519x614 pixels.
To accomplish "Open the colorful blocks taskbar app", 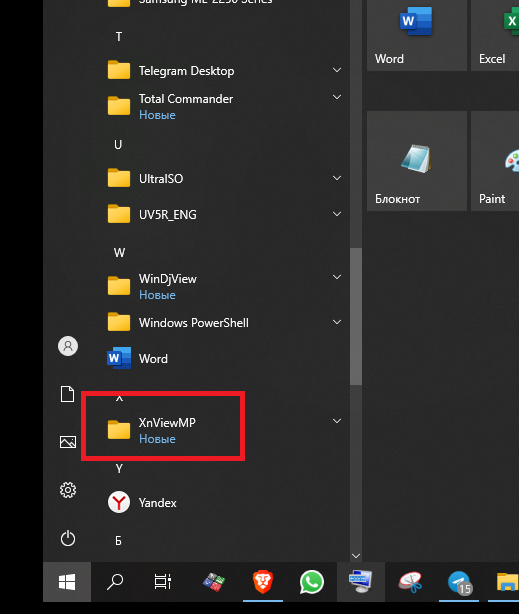I will pos(214,582).
